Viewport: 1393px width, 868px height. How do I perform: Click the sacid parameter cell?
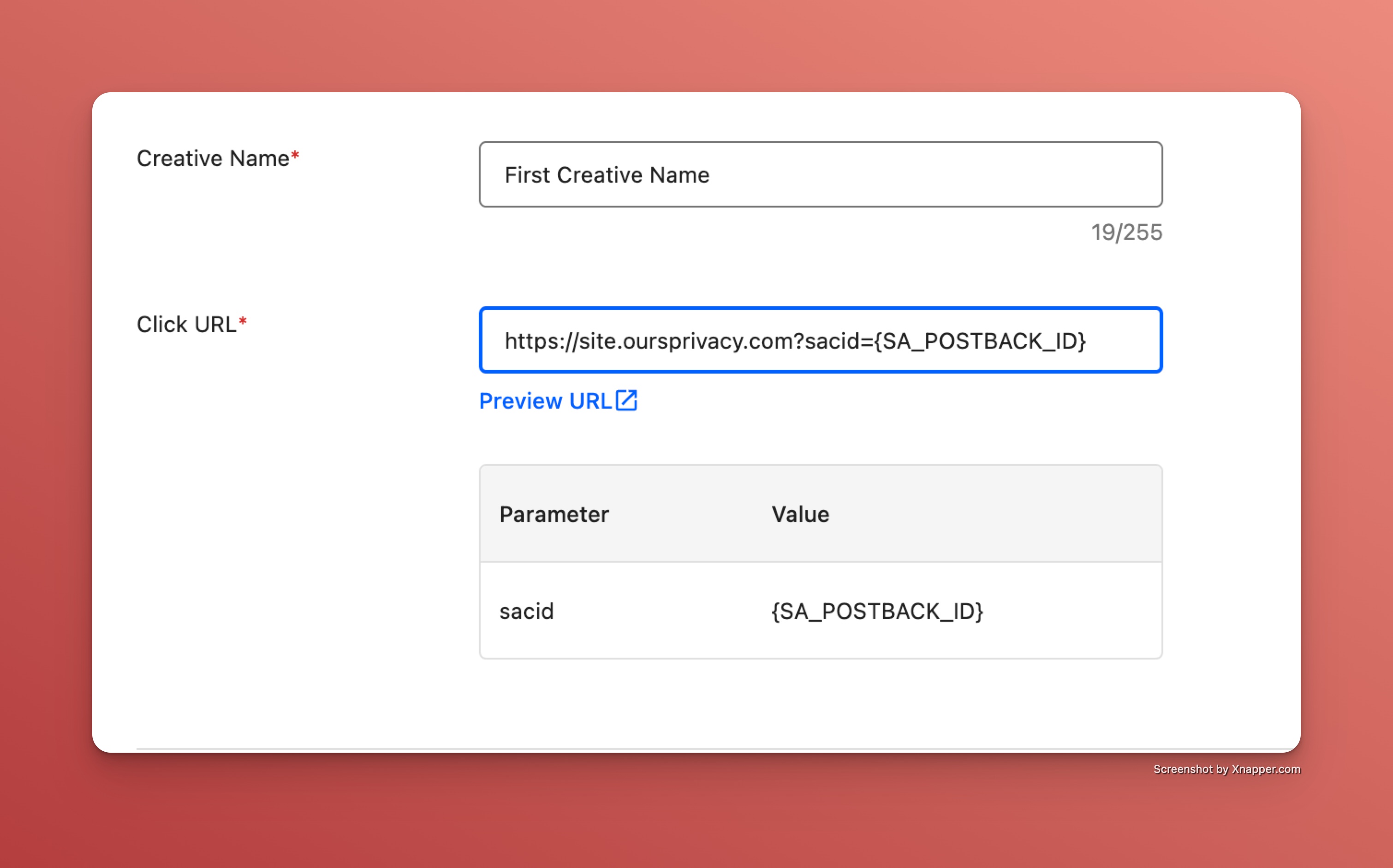526,612
